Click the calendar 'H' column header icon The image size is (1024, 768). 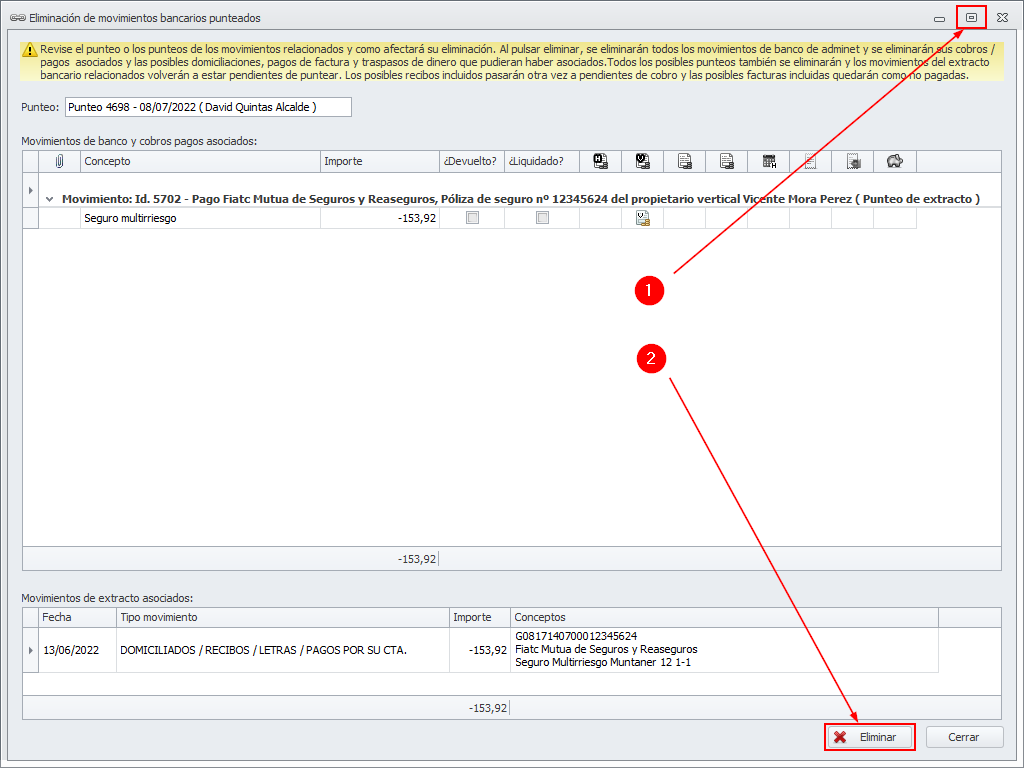coord(769,161)
